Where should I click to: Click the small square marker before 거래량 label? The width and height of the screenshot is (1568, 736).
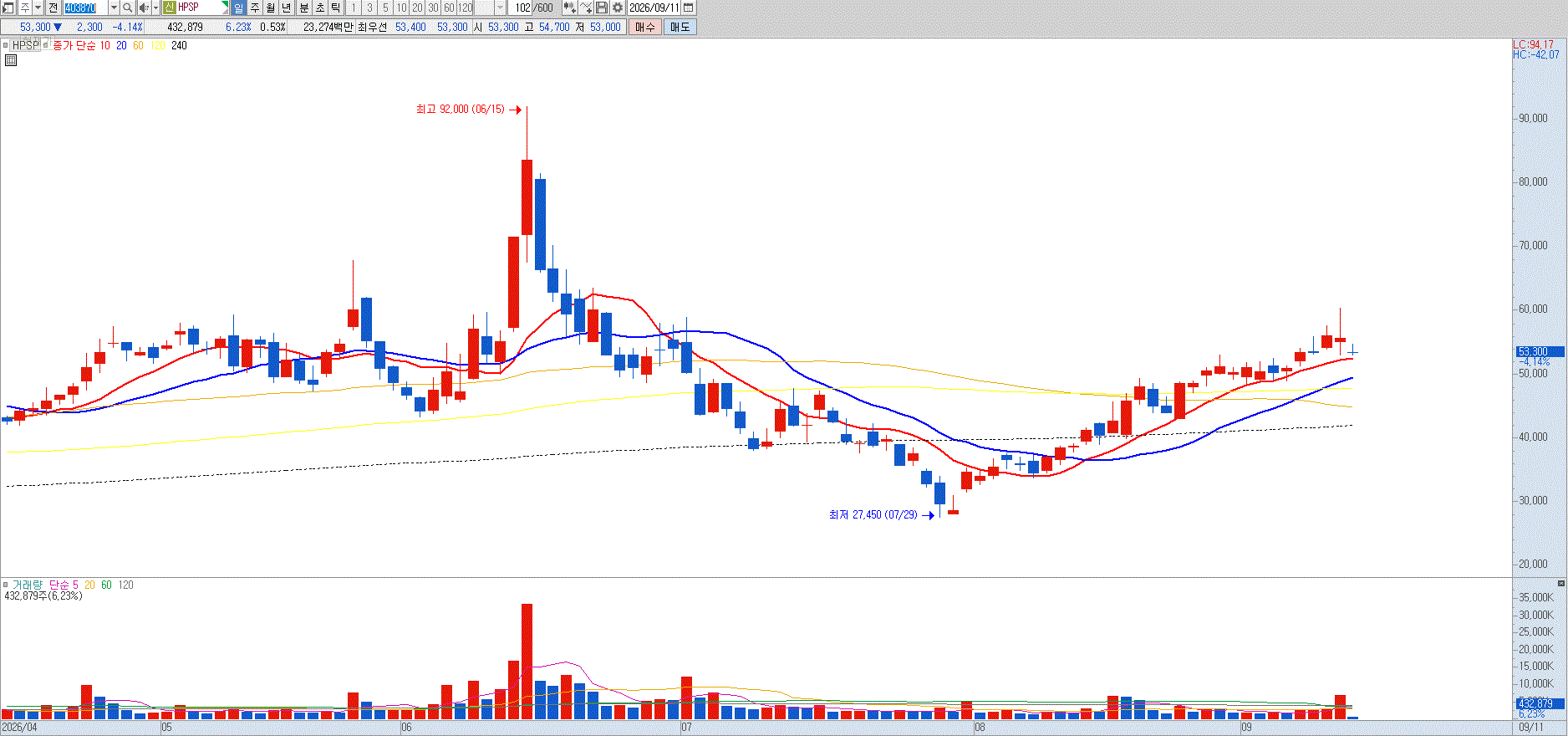pos(6,585)
